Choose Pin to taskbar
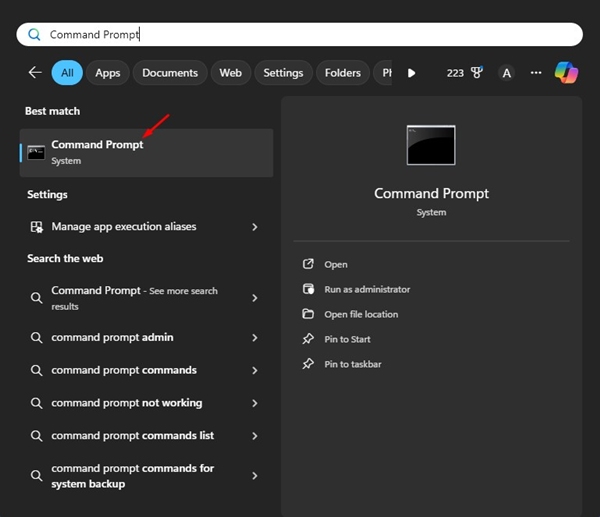600x517 pixels. click(x=352, y=364)
